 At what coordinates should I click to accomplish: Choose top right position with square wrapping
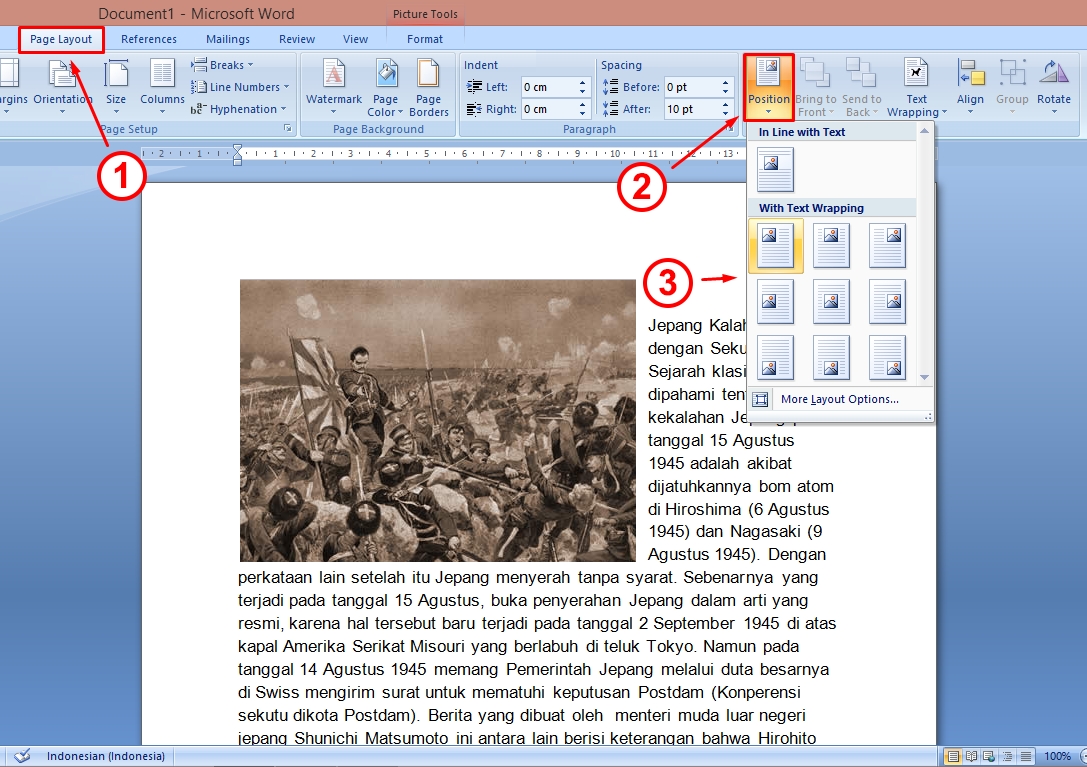pyautogui.click(x=887, y=245)
